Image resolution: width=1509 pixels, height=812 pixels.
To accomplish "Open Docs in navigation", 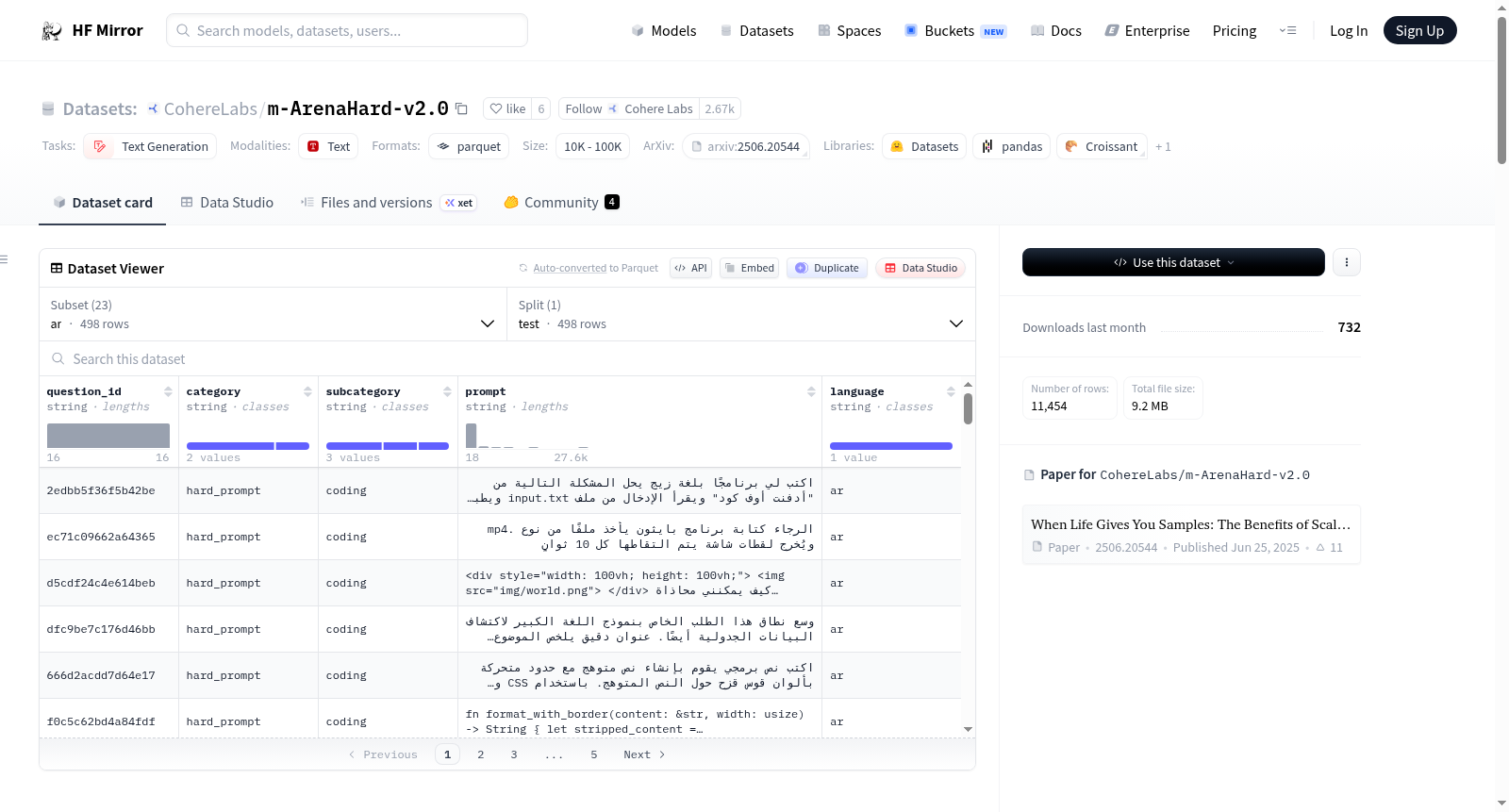I will tap(1056, 31).
